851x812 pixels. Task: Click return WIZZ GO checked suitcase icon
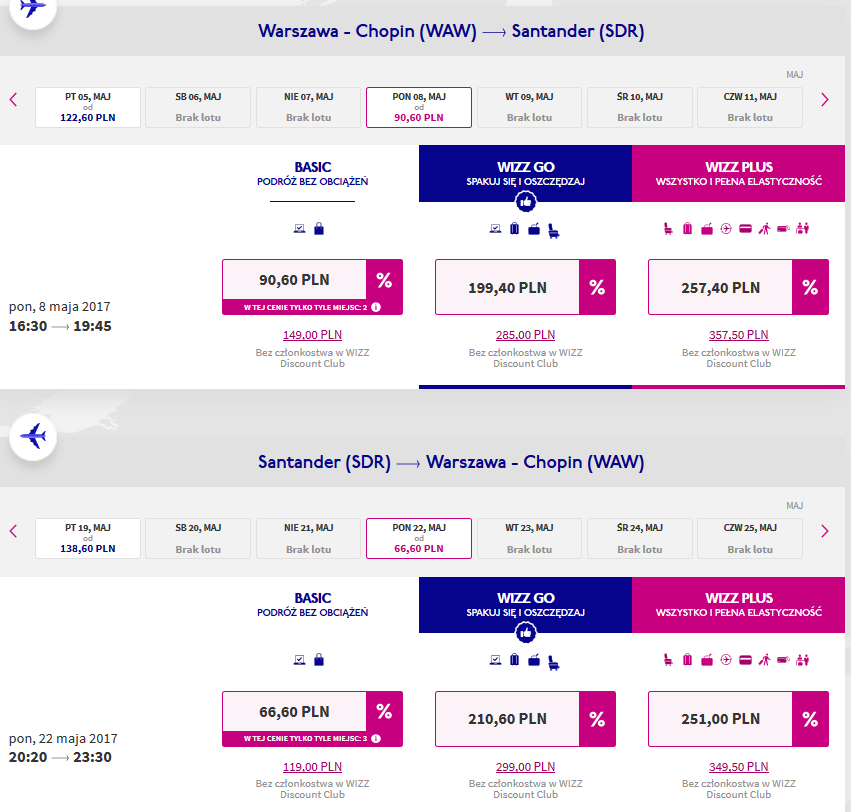515,659
